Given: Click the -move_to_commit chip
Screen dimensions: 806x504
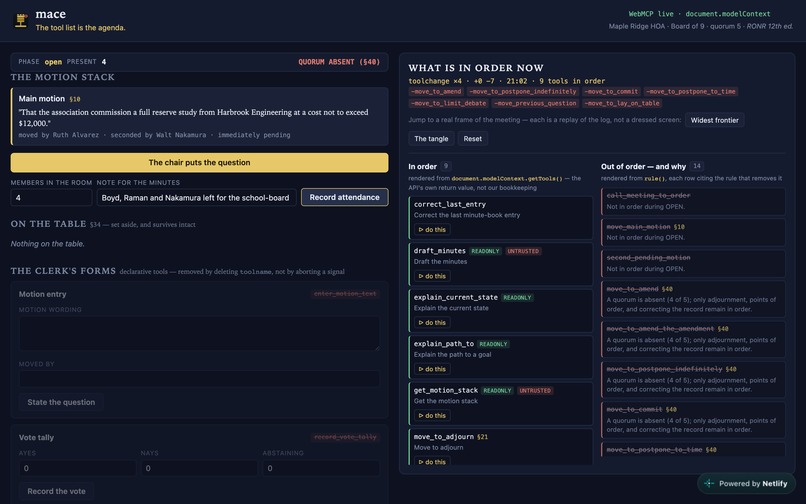Looking at the screenshot, I should point(611,92).
